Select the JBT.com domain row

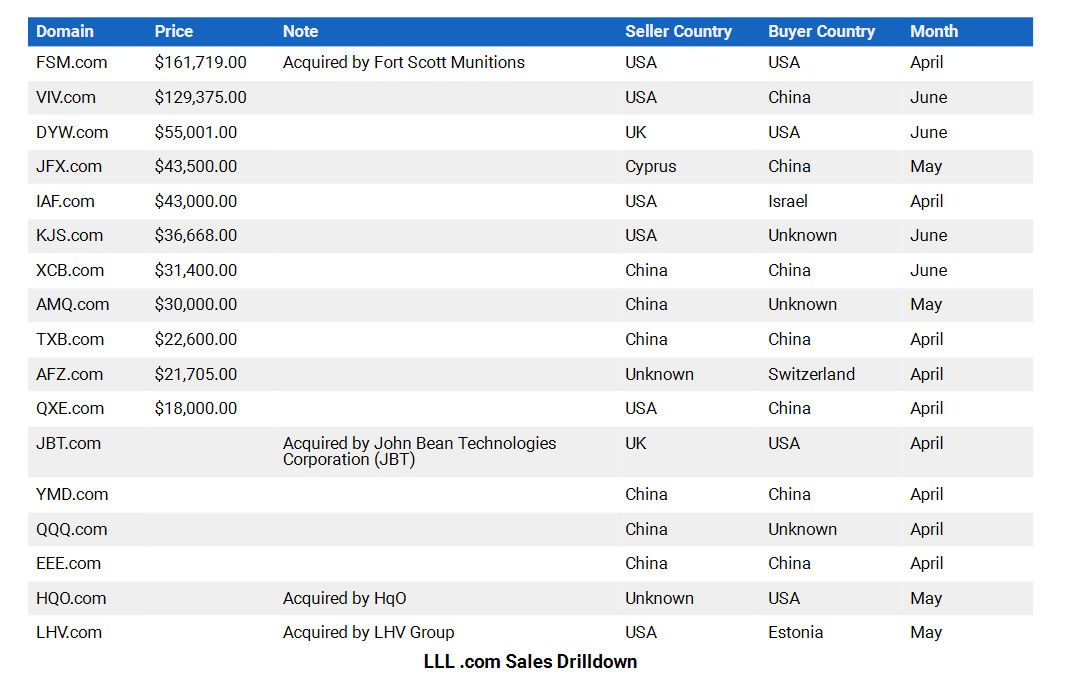(x=530, y=452)
